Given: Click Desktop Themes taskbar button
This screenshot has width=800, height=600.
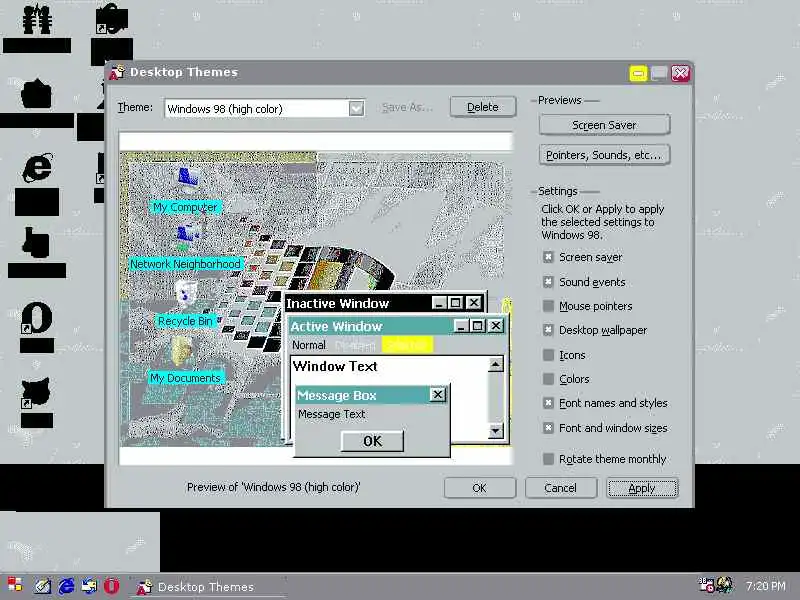Looking at the screenshot, I should click(206, 587).
